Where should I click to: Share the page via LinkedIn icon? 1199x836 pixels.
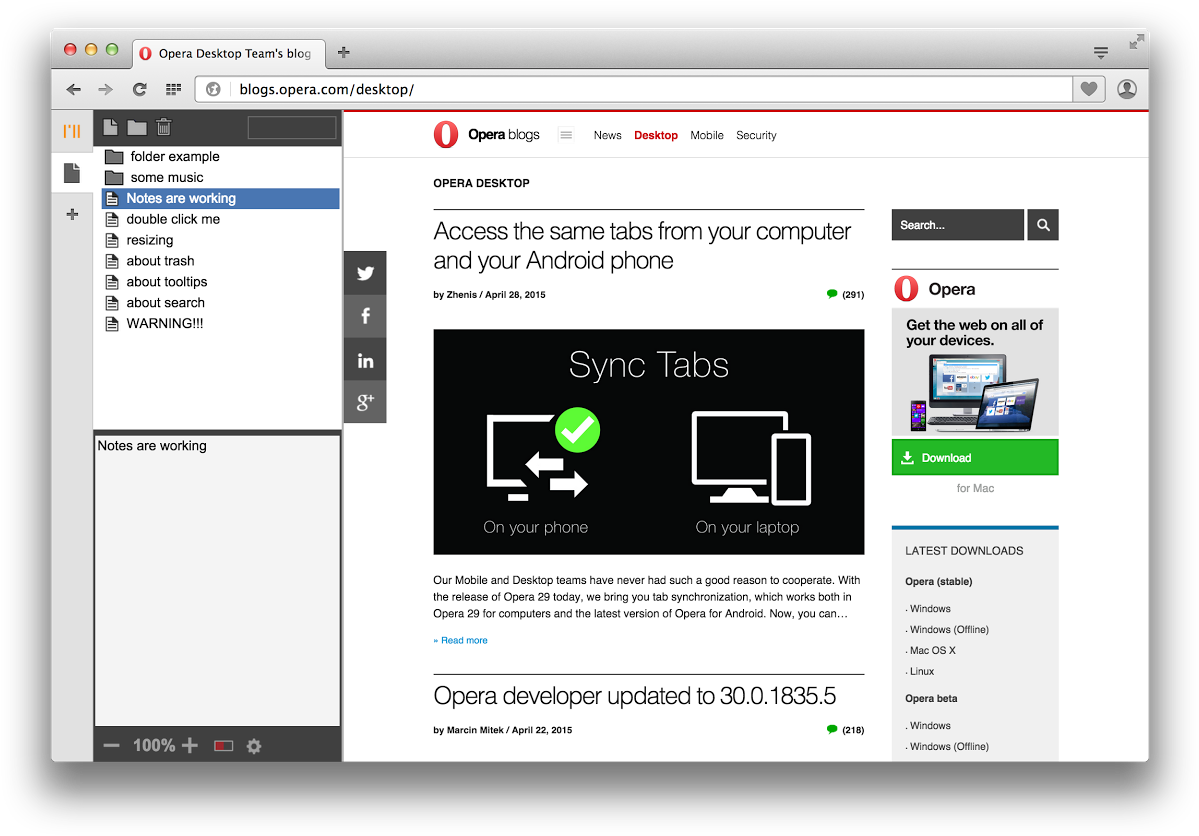click(365, 360)
